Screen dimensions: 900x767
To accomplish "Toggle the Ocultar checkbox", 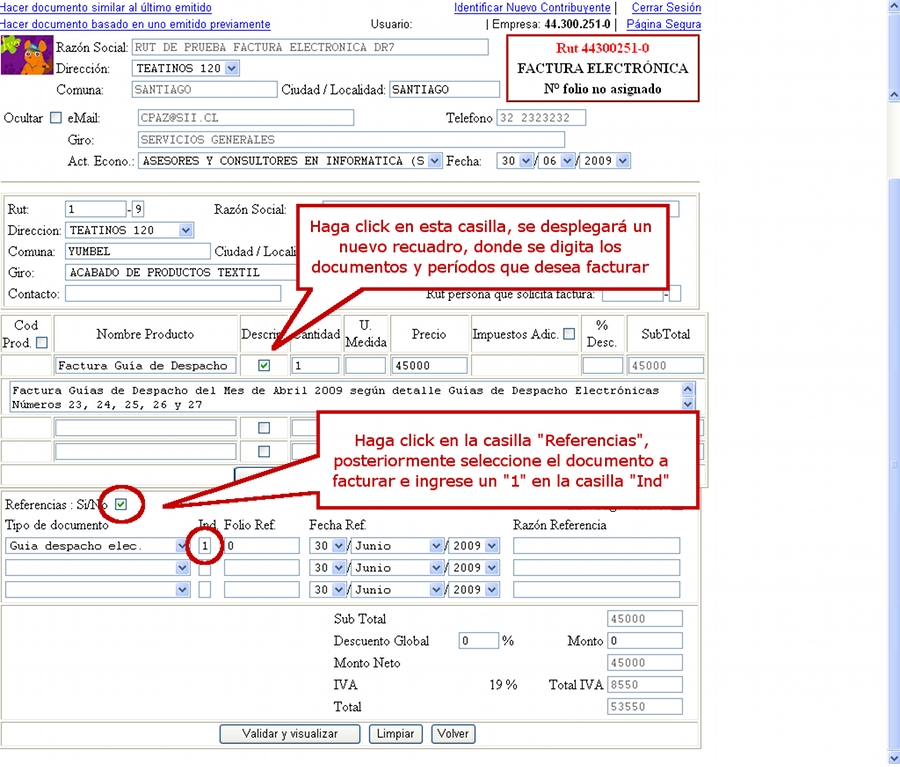I will click(56, 118).
